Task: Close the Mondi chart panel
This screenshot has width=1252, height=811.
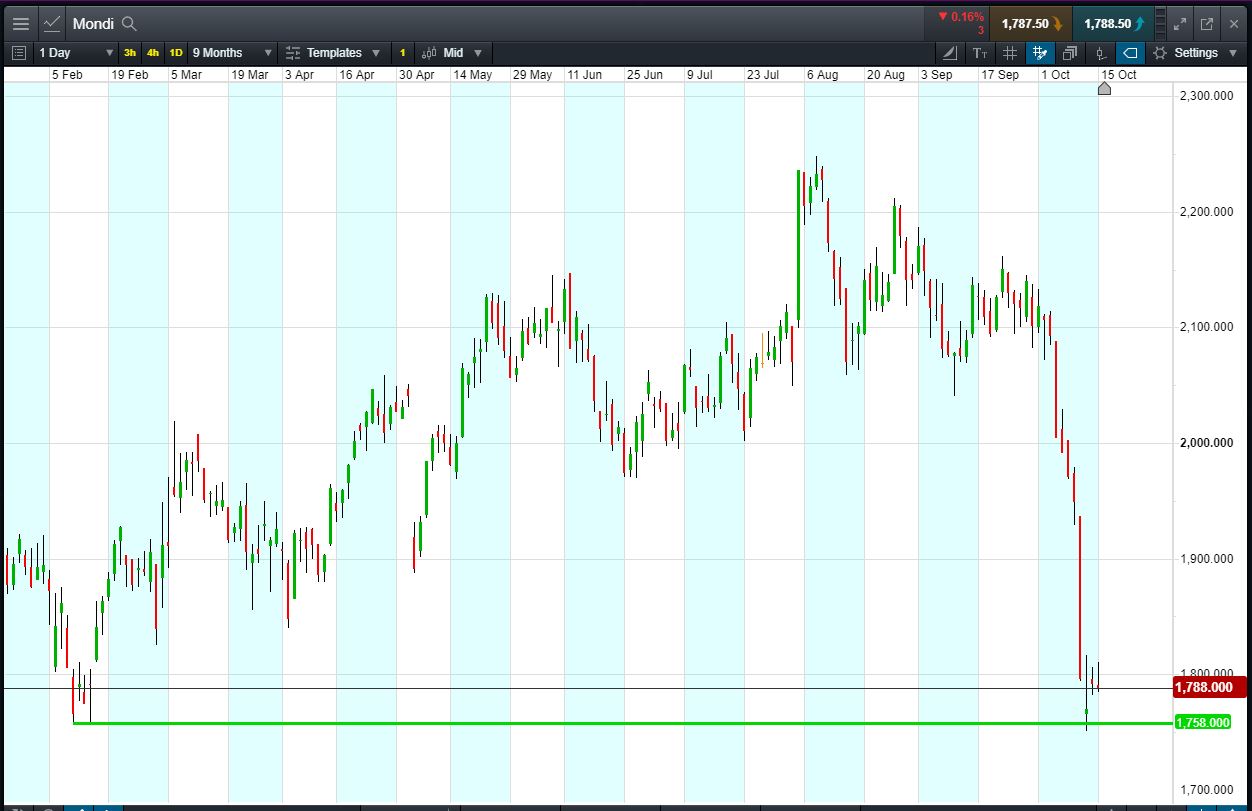Action: 1234,23
